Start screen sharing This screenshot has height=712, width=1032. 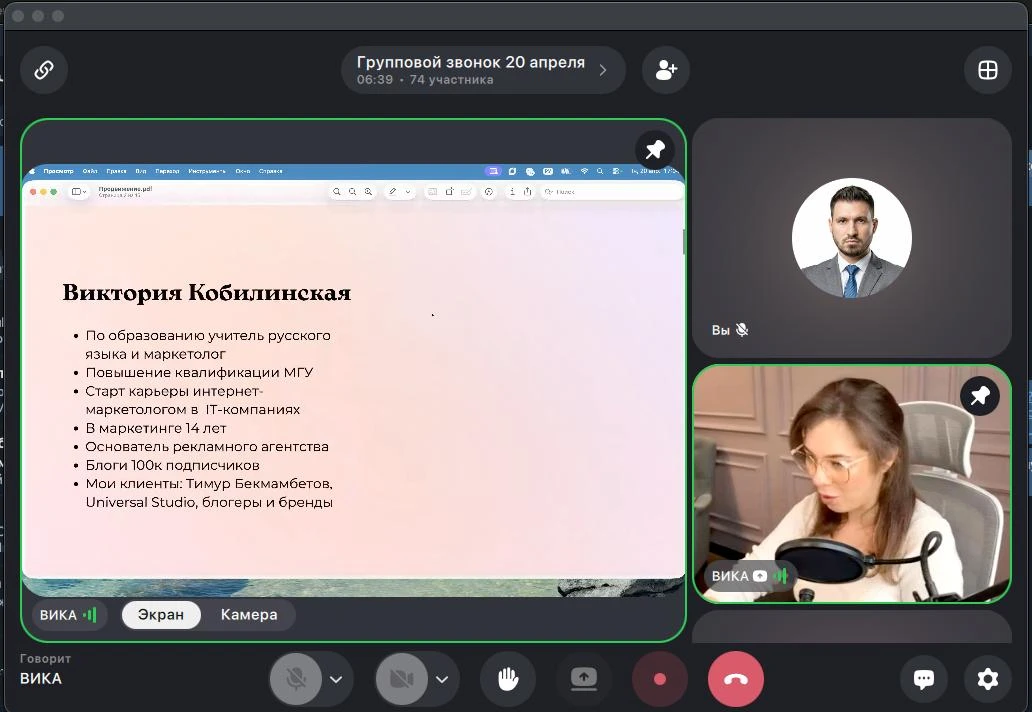[x=584, y=679]
